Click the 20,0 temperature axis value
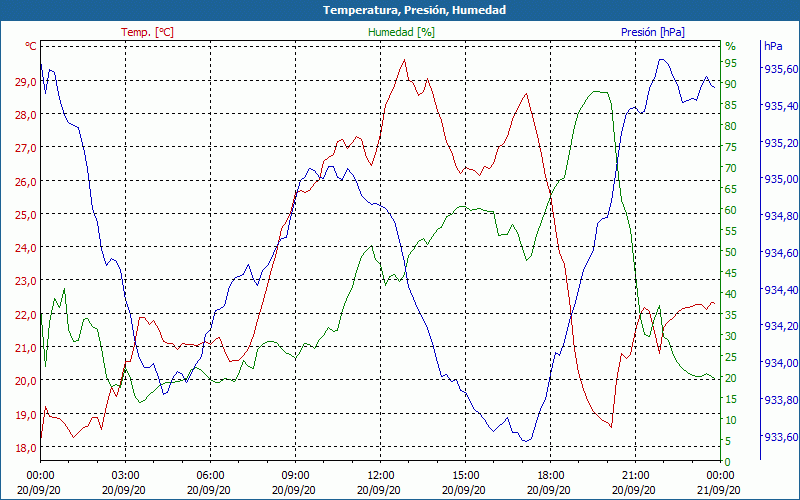This screenshot has width=800, height=500. 26,381
